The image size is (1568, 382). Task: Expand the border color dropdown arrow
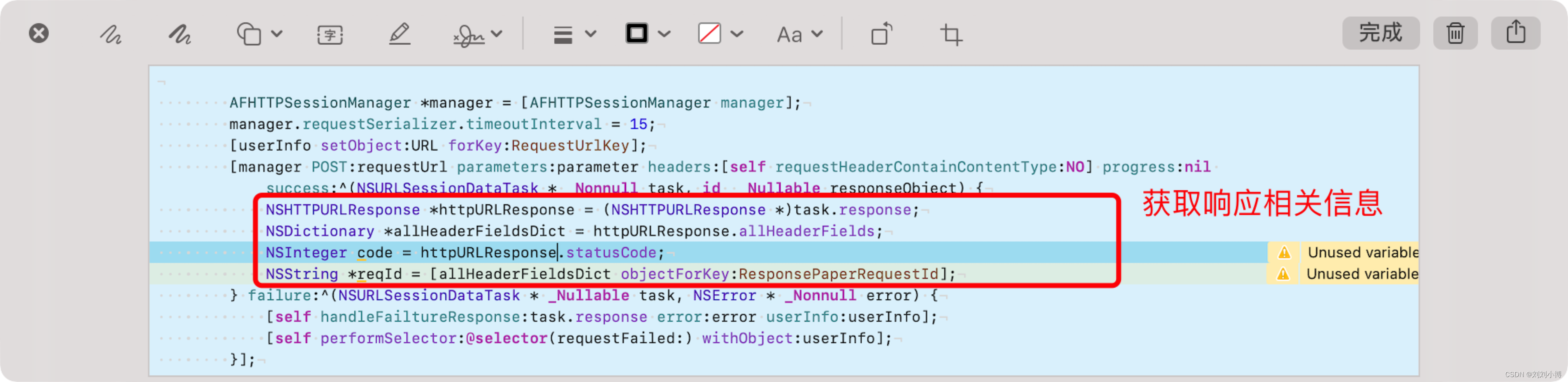point(664,34)
